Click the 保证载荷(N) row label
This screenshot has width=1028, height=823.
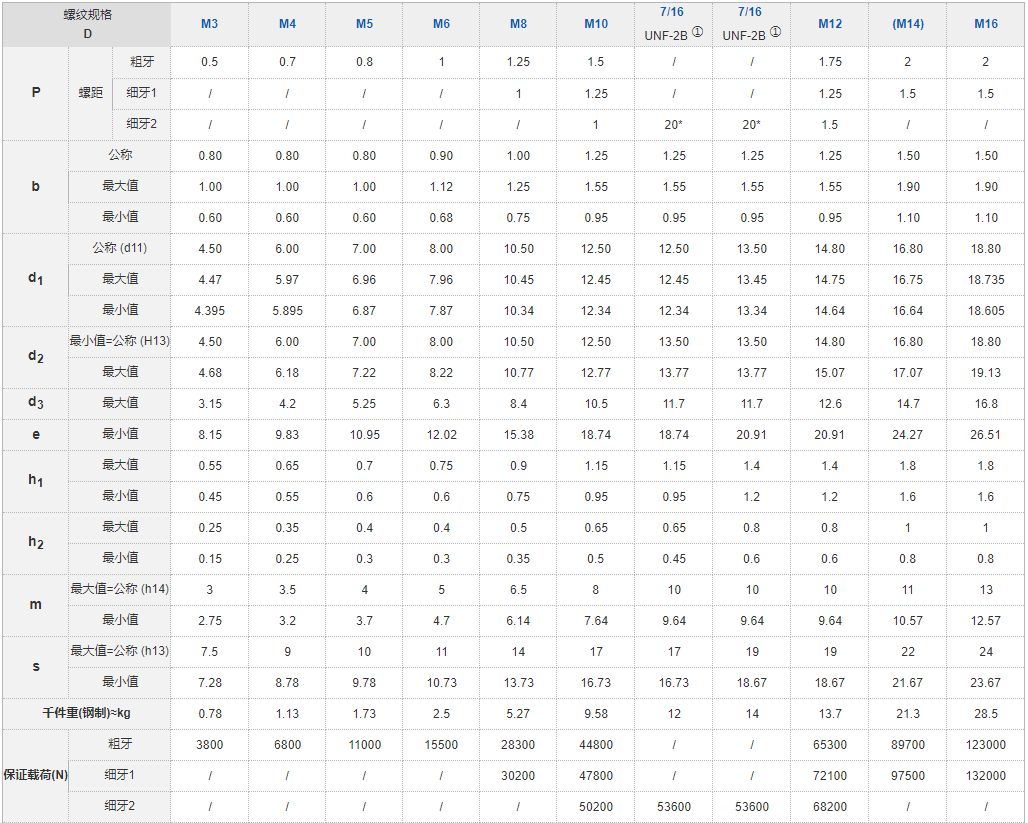click(x=35, y=774)
